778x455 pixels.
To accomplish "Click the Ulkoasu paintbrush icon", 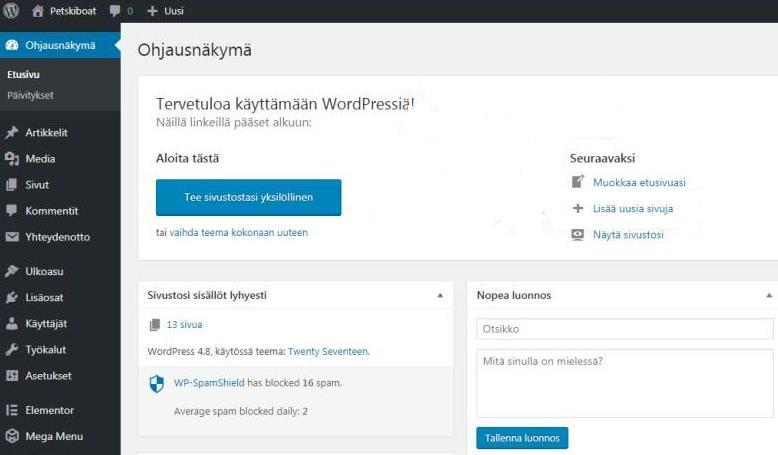I will [12, 271].
